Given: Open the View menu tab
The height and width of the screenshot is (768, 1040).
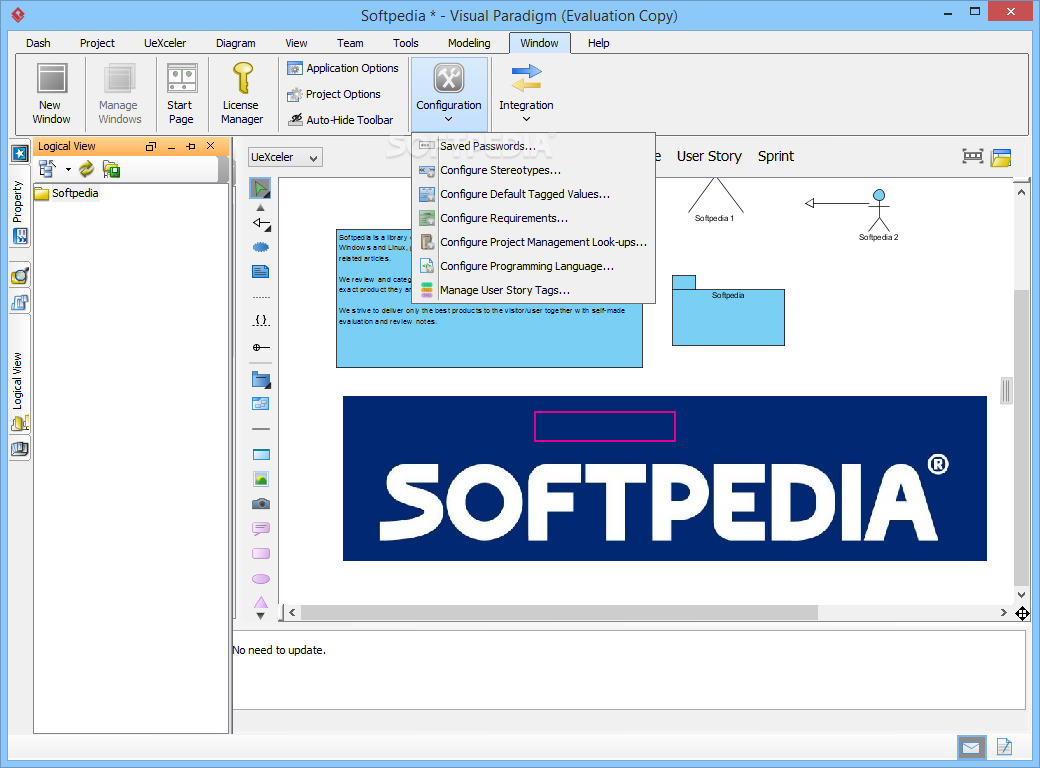Looking at the screenshot, I should [296, 43].
